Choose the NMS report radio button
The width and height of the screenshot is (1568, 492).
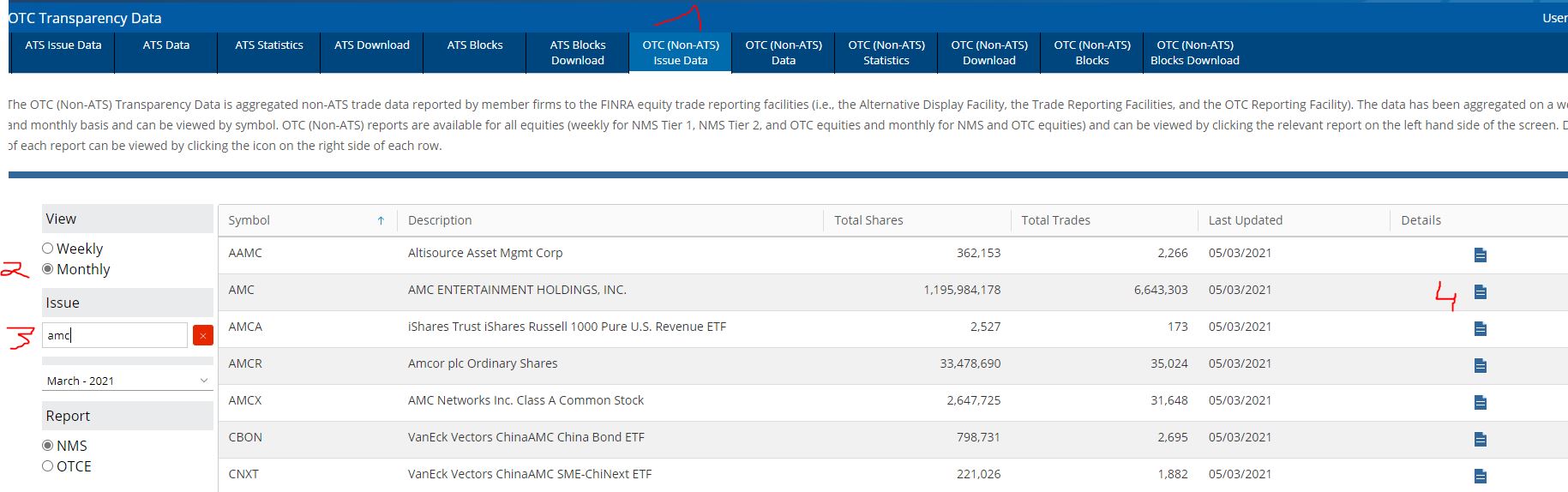[48, 446]
